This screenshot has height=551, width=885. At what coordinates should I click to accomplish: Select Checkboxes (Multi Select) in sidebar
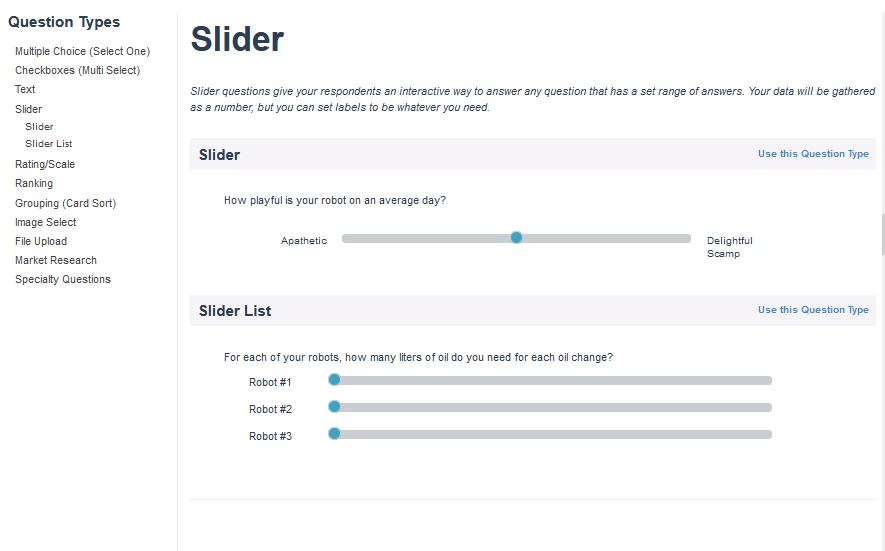pos(77,70)
